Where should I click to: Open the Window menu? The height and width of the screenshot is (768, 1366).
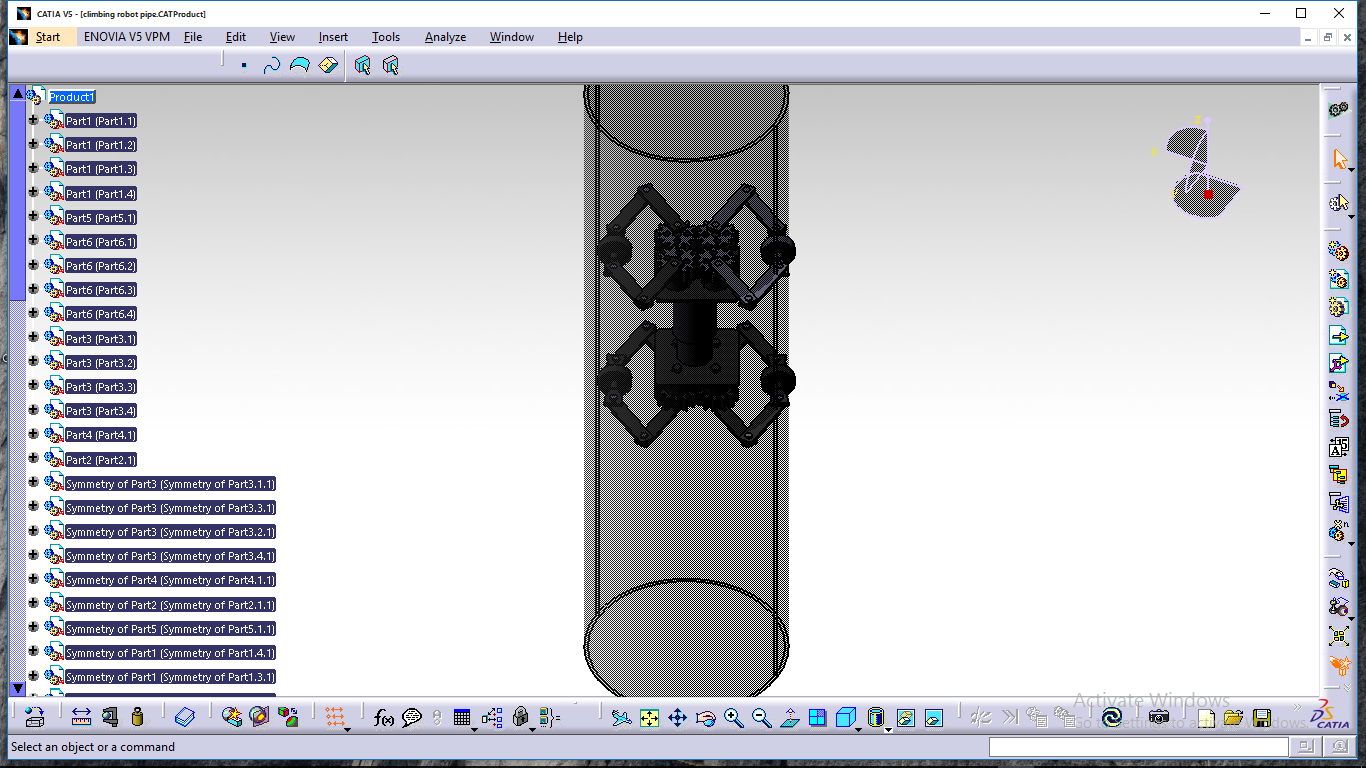[x=512, y=37]
